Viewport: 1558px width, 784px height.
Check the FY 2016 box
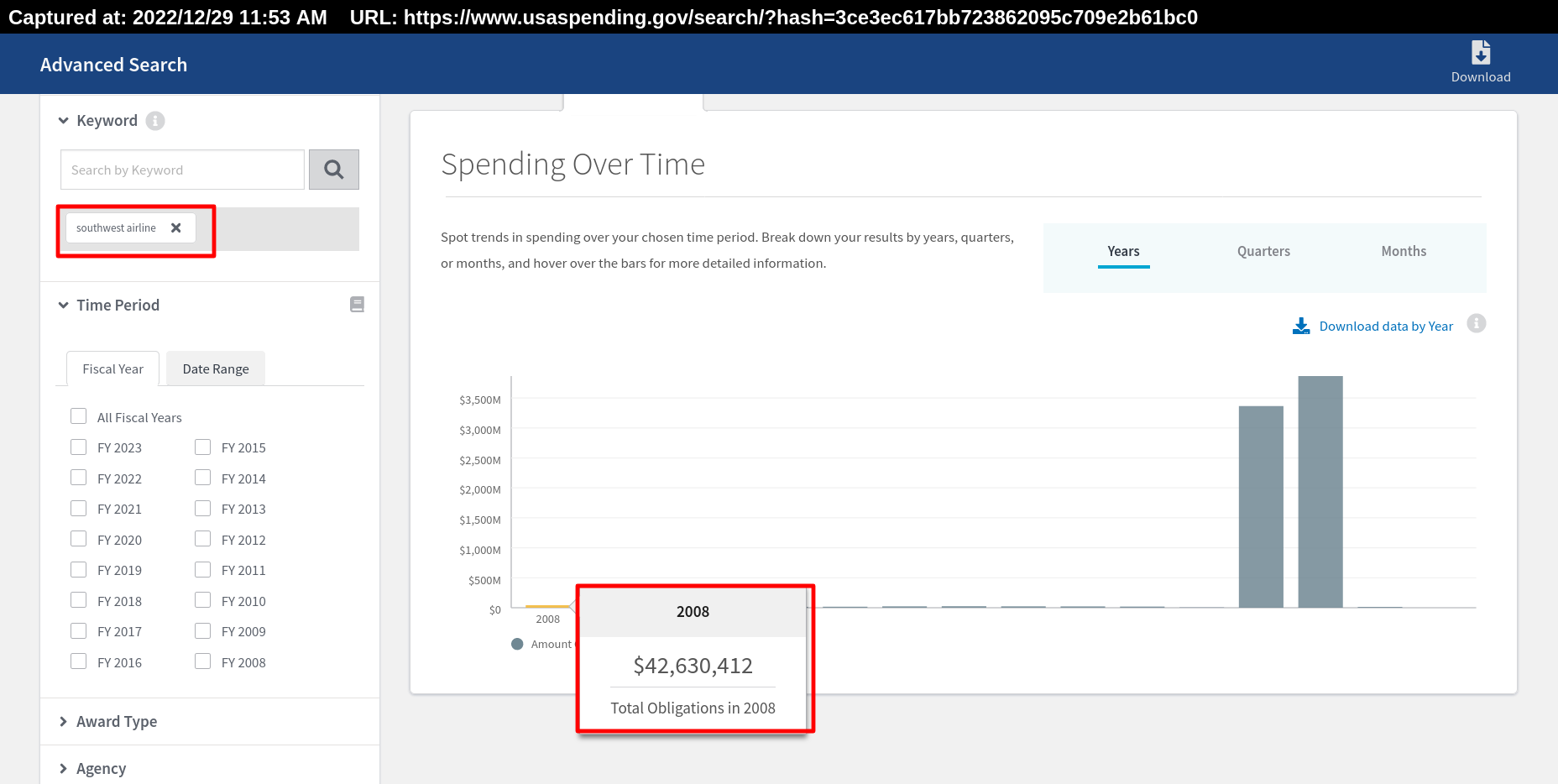click(x=79, y=661)
